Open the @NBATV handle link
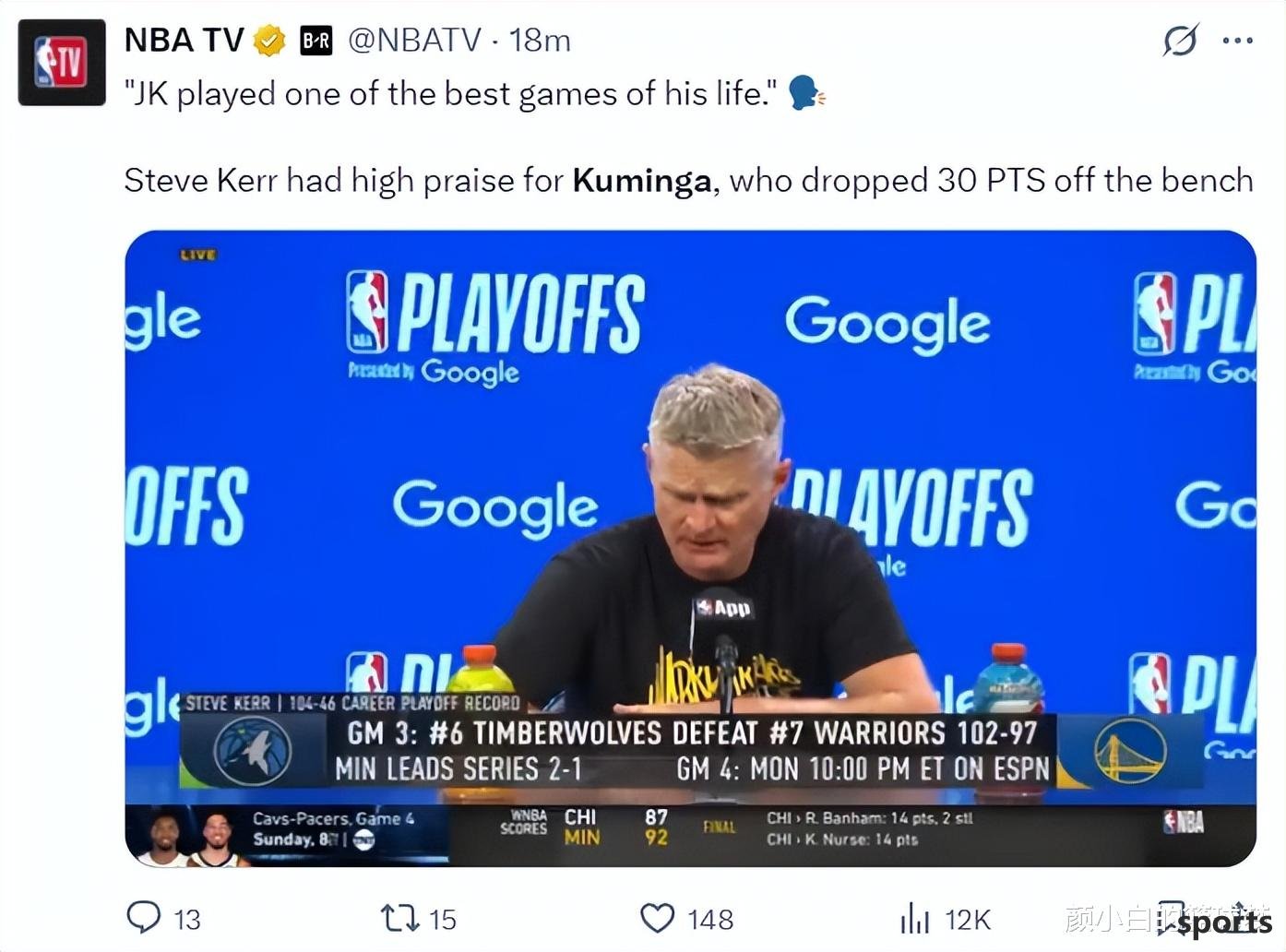The image size is (1286, 952). (414, 41)
